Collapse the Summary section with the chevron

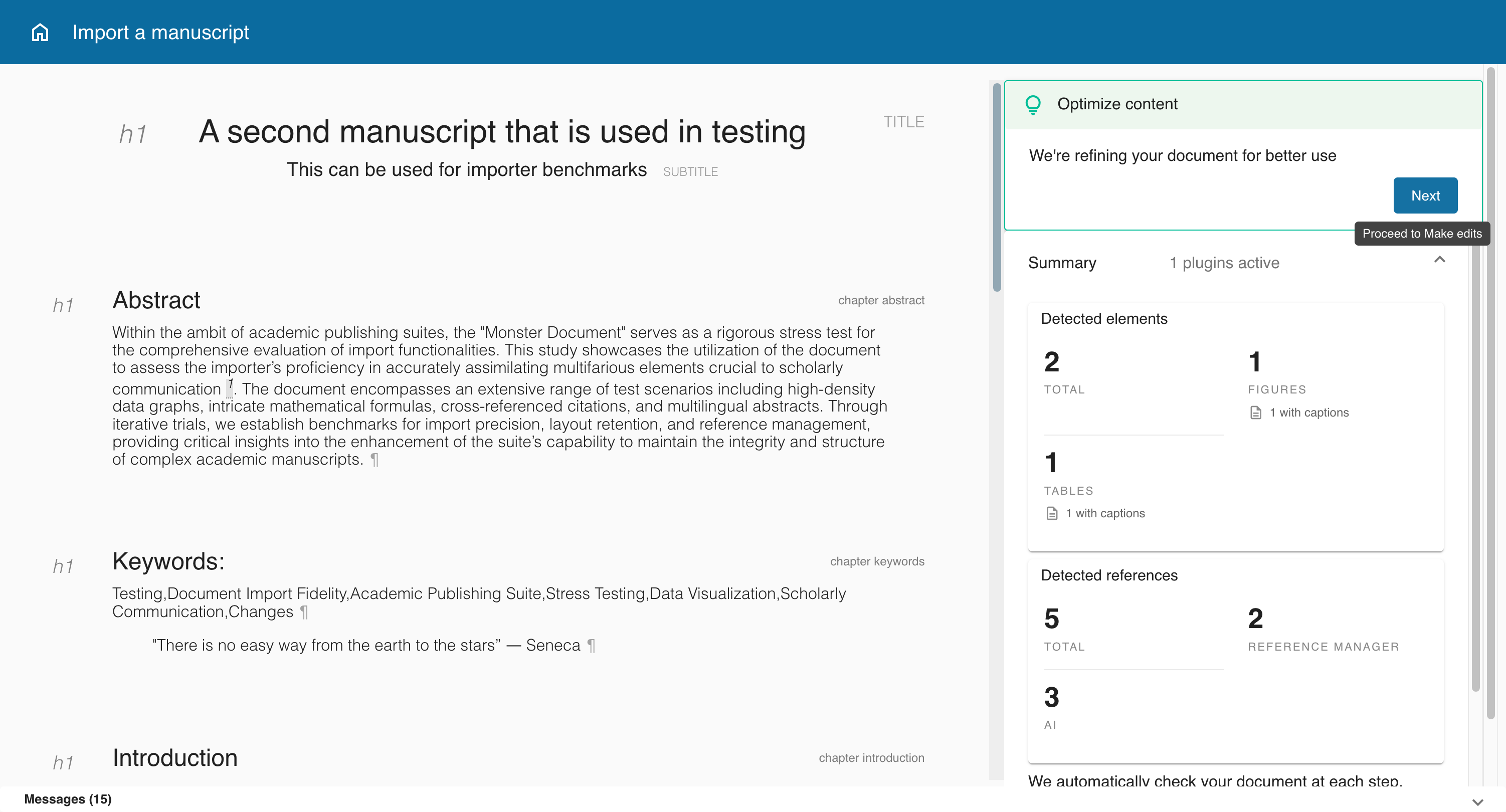coord(1440,260)
